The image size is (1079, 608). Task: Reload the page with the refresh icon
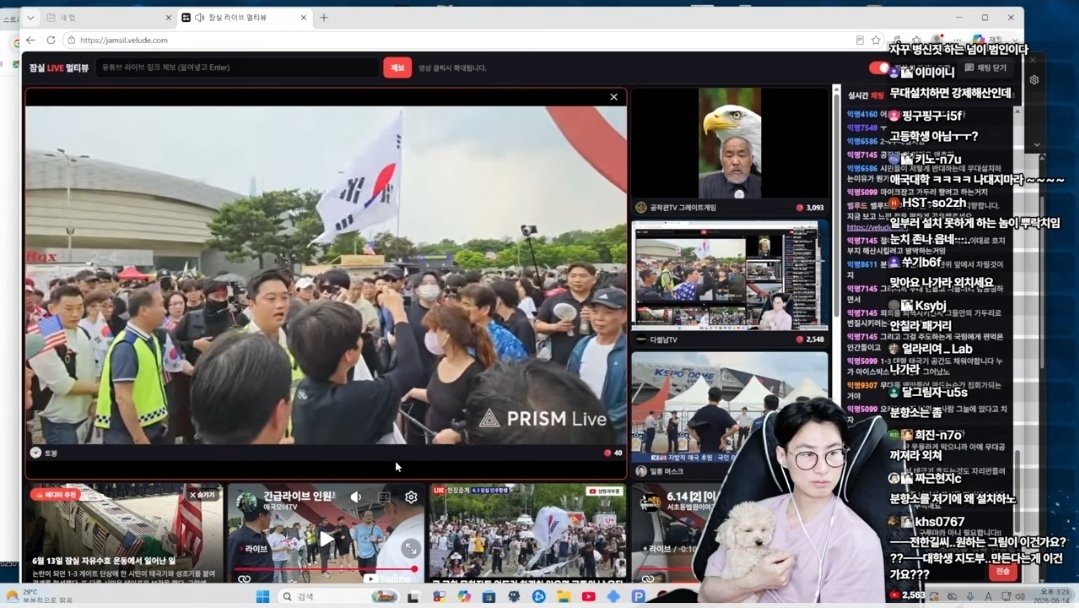51,40
